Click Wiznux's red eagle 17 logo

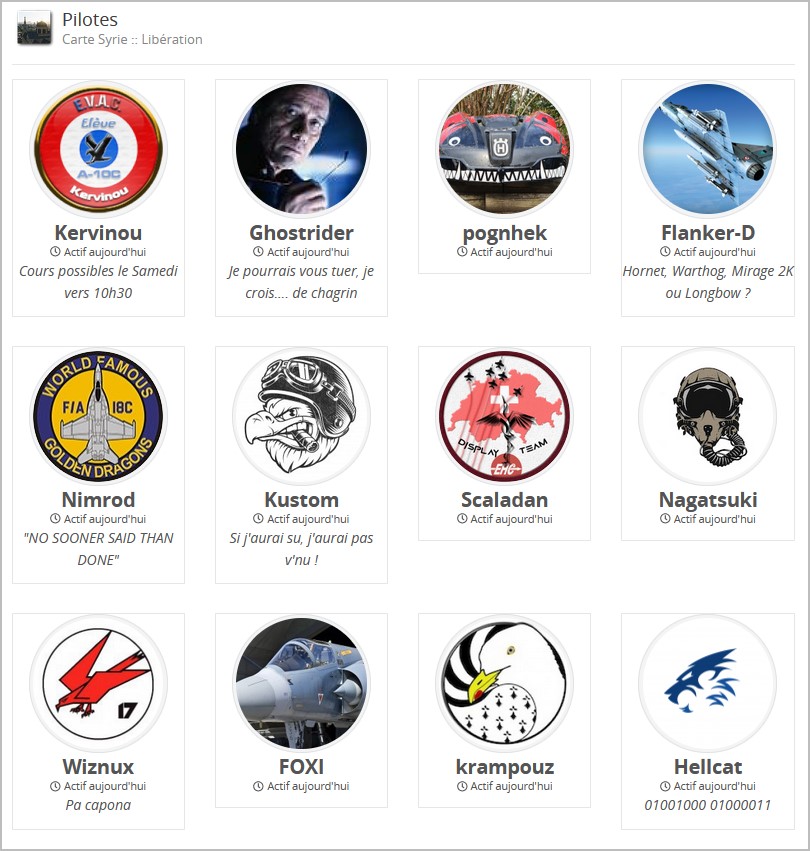pos(98,683)
